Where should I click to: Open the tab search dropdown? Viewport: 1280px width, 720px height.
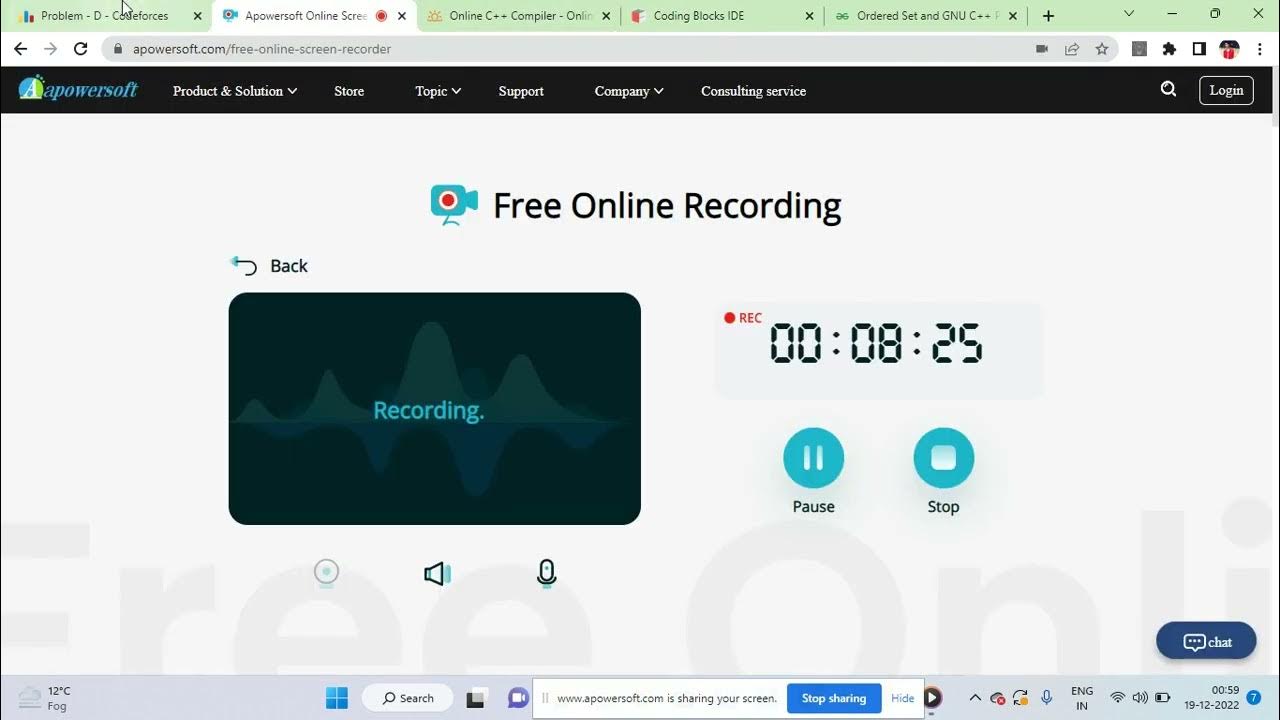click(1129, 14)
